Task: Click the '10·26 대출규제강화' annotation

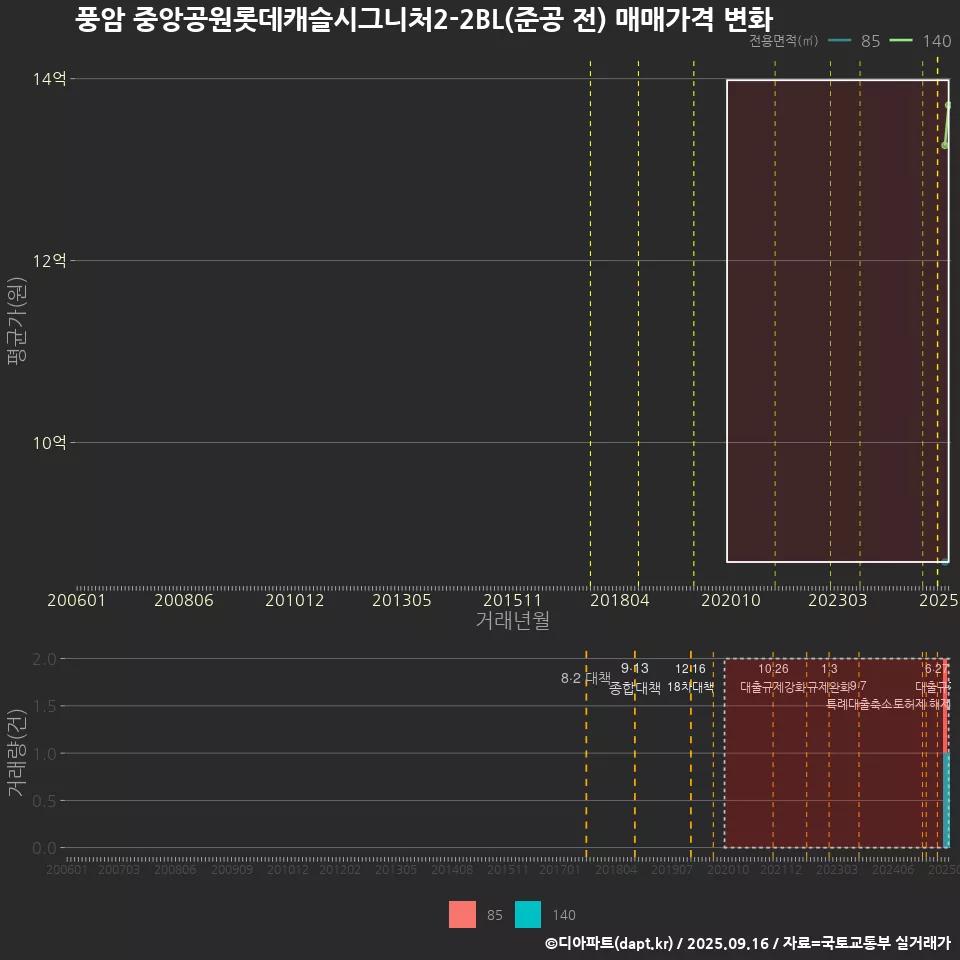Action: tap(773, 678)
